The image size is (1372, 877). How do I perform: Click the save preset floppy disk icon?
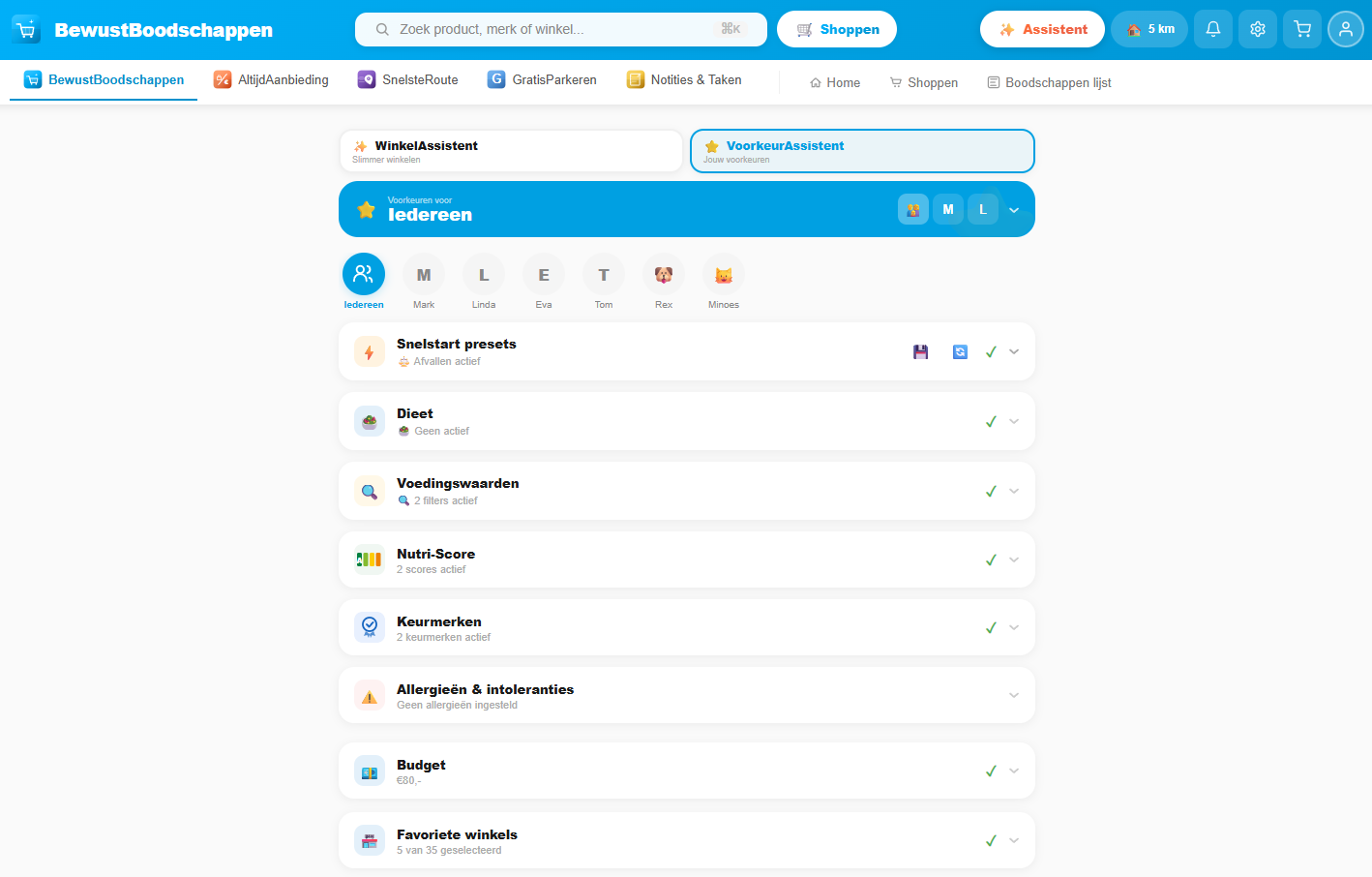[920, 352]
